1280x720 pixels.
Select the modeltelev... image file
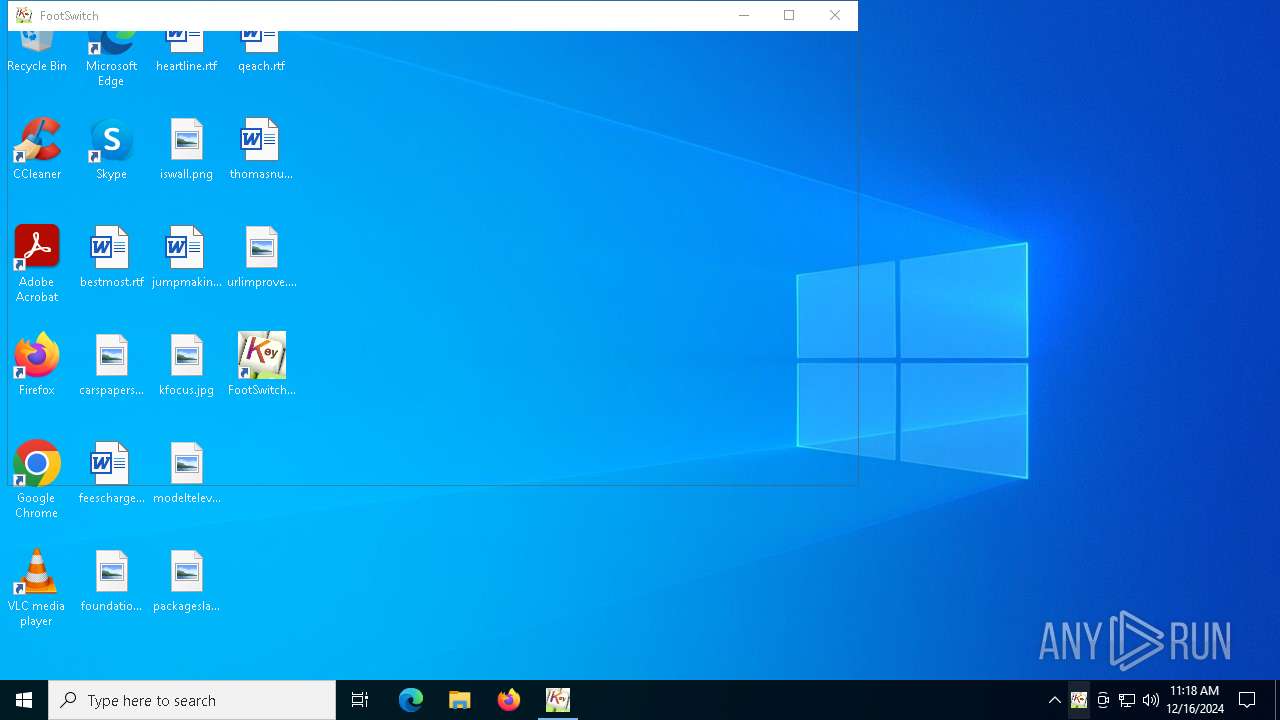point(186,473)
